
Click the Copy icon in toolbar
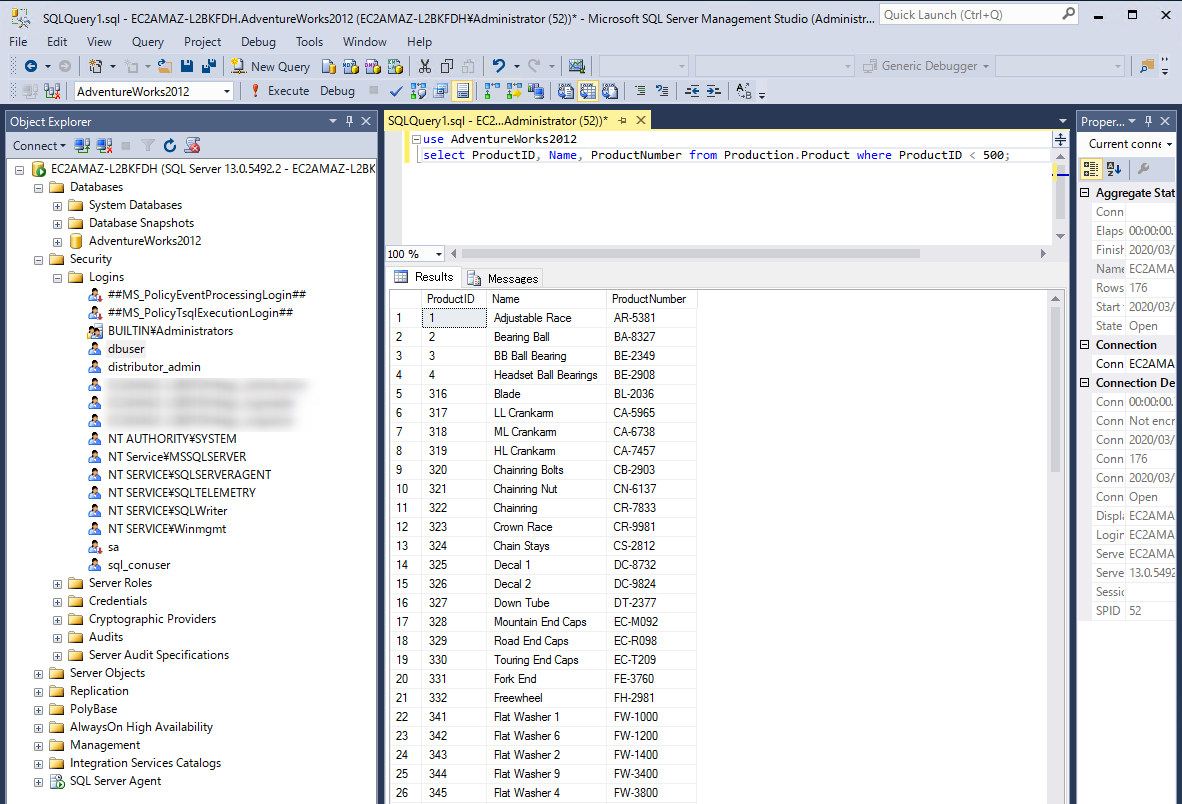[x=447, y=66]
